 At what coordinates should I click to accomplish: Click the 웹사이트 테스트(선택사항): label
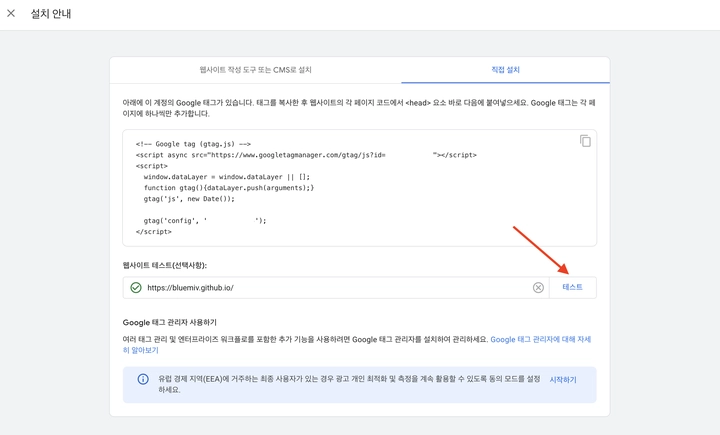click(x=165, y=265)
